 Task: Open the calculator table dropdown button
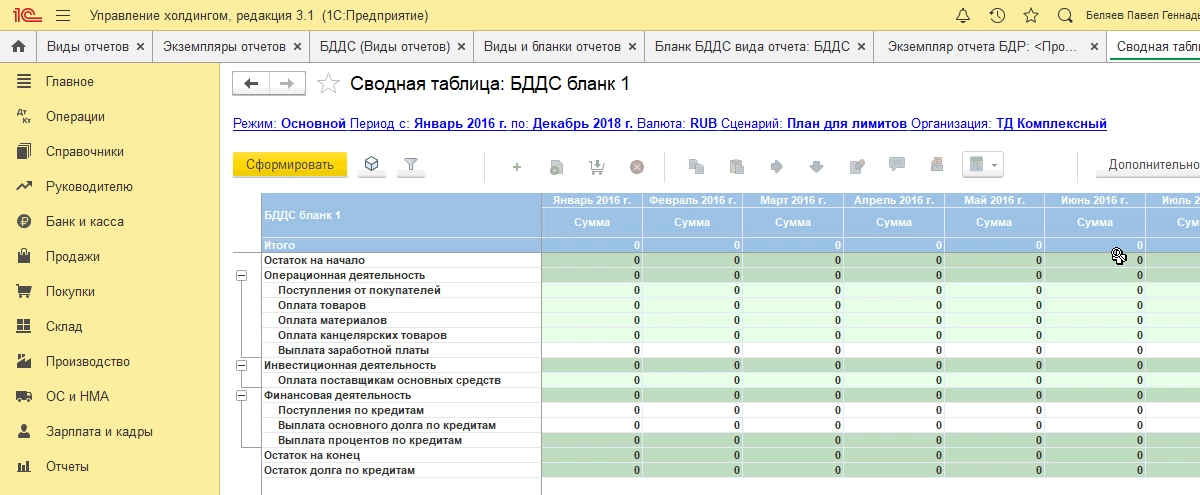(x=983, y=165)
